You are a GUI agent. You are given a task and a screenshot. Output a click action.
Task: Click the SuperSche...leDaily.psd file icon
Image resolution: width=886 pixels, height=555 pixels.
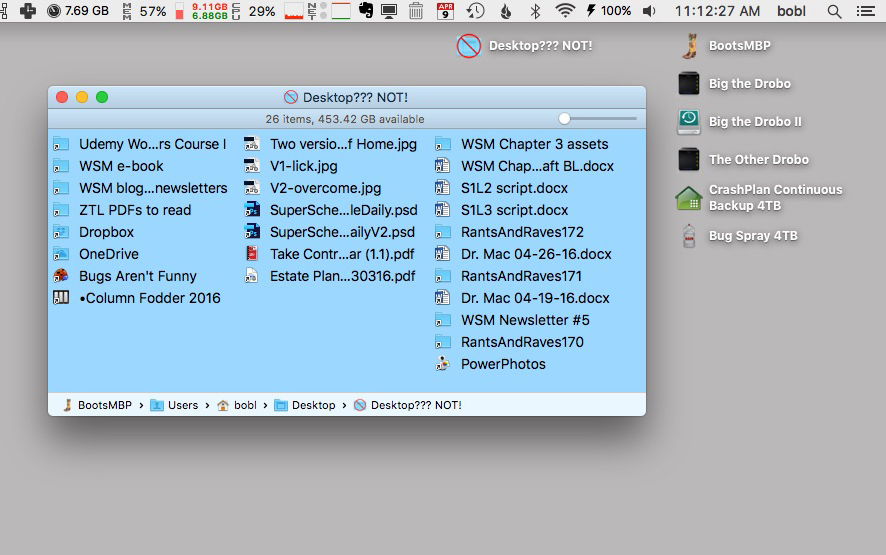tap(252, 210)
